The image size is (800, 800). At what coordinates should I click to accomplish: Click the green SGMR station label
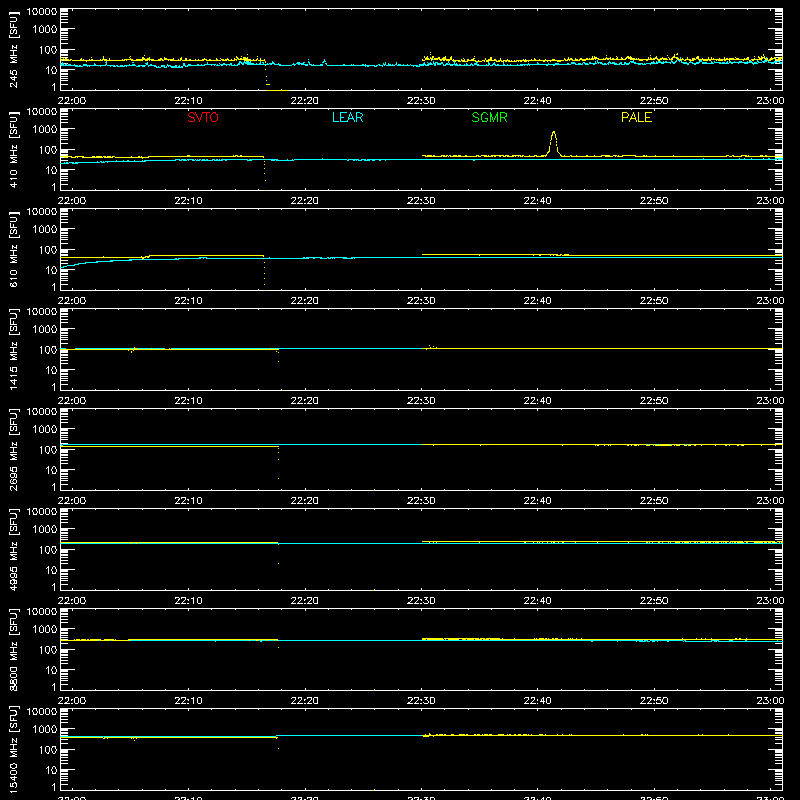489,117
